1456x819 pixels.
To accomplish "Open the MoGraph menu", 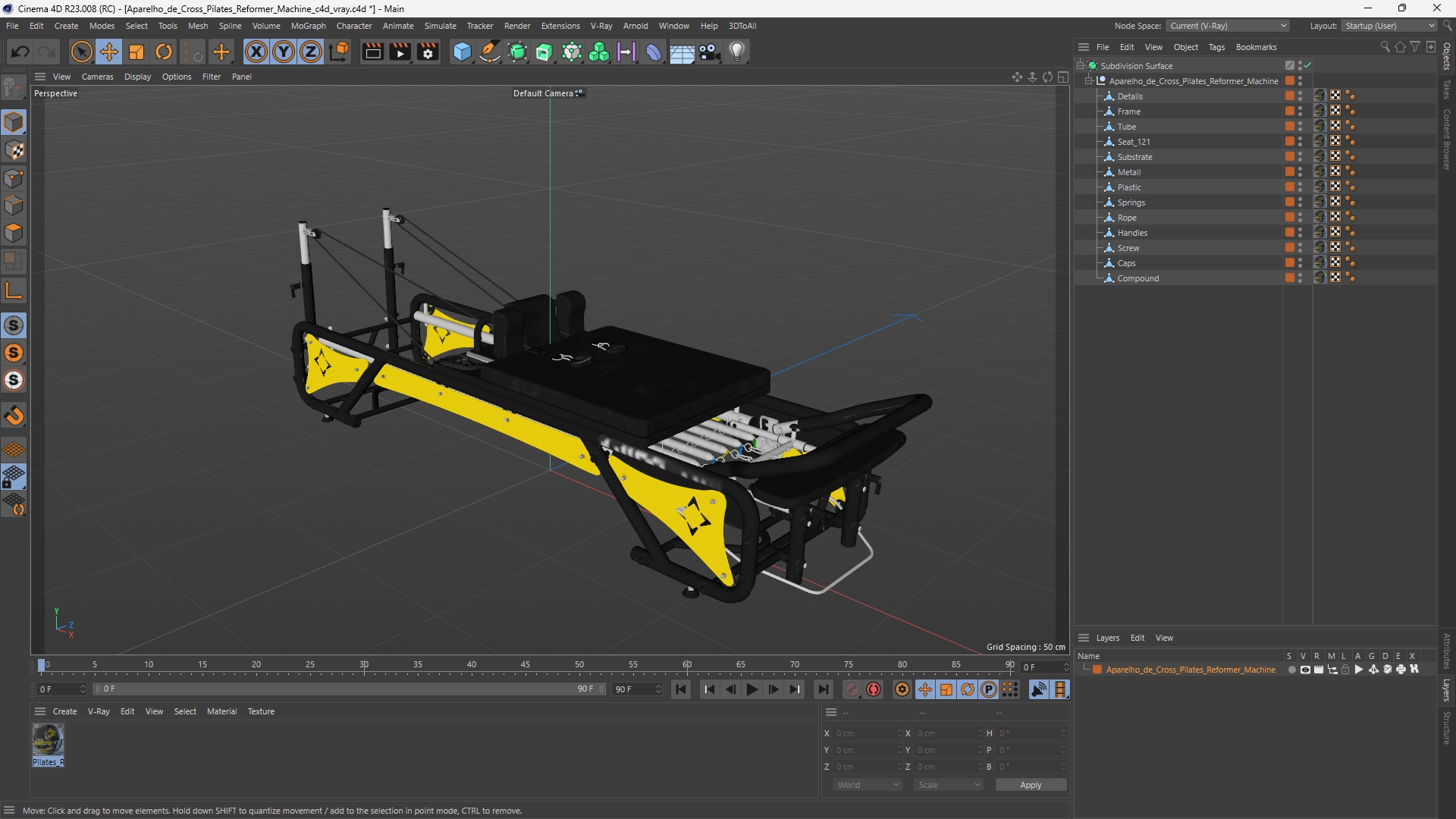I will pyautogui.click(x=308, y=26).
